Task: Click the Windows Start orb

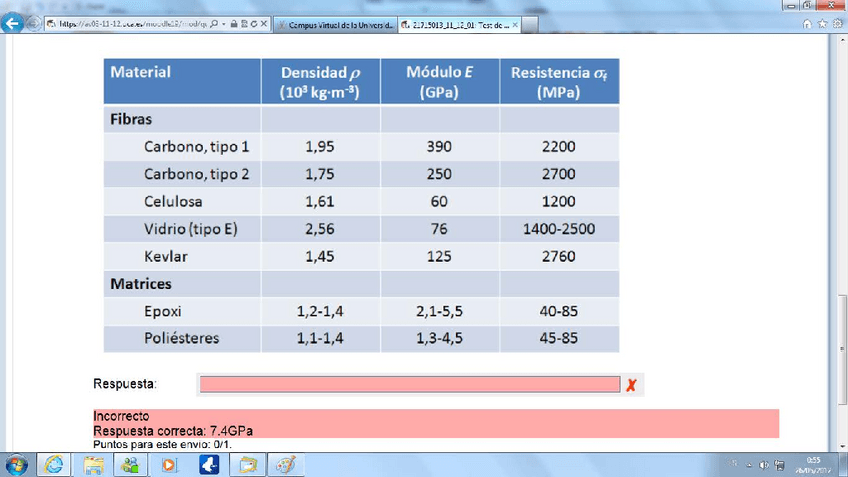Action: 17,465
